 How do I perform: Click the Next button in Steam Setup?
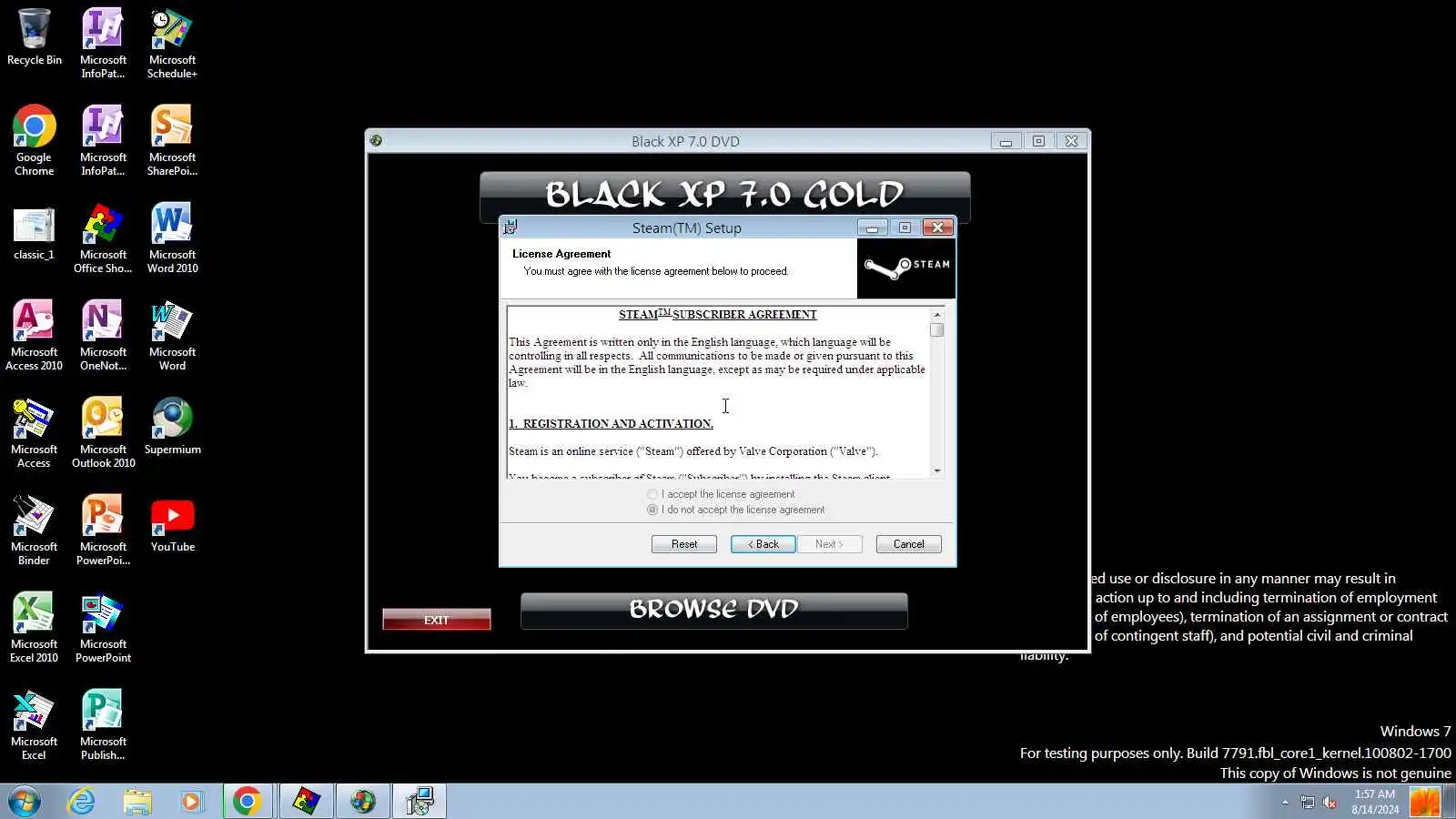pyautogui.click(x=829, y=544)
